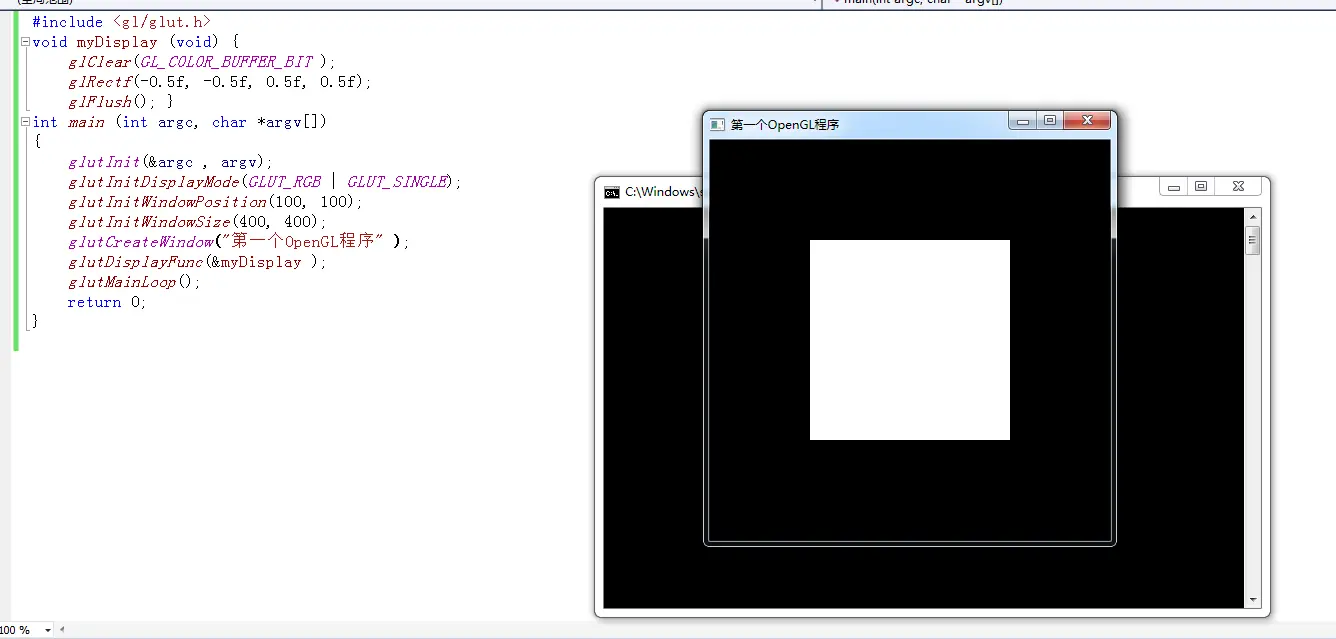Click the console window's disabled close button
The width and height of the screenshot is (1336, 639).
tap(1239, 187)
